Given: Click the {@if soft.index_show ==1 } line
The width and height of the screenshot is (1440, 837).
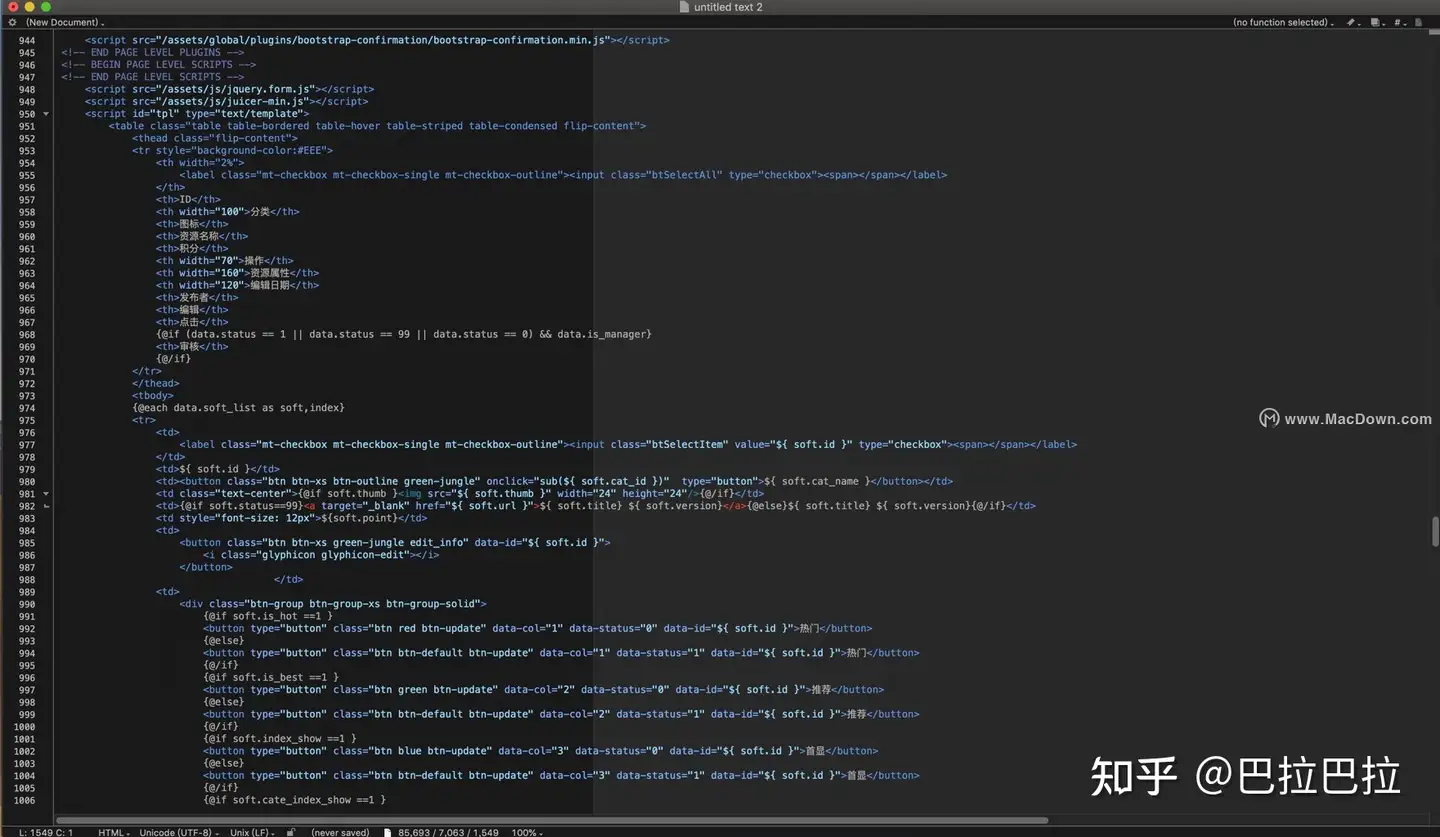Looking at the screenshot, I should [280, 739].
